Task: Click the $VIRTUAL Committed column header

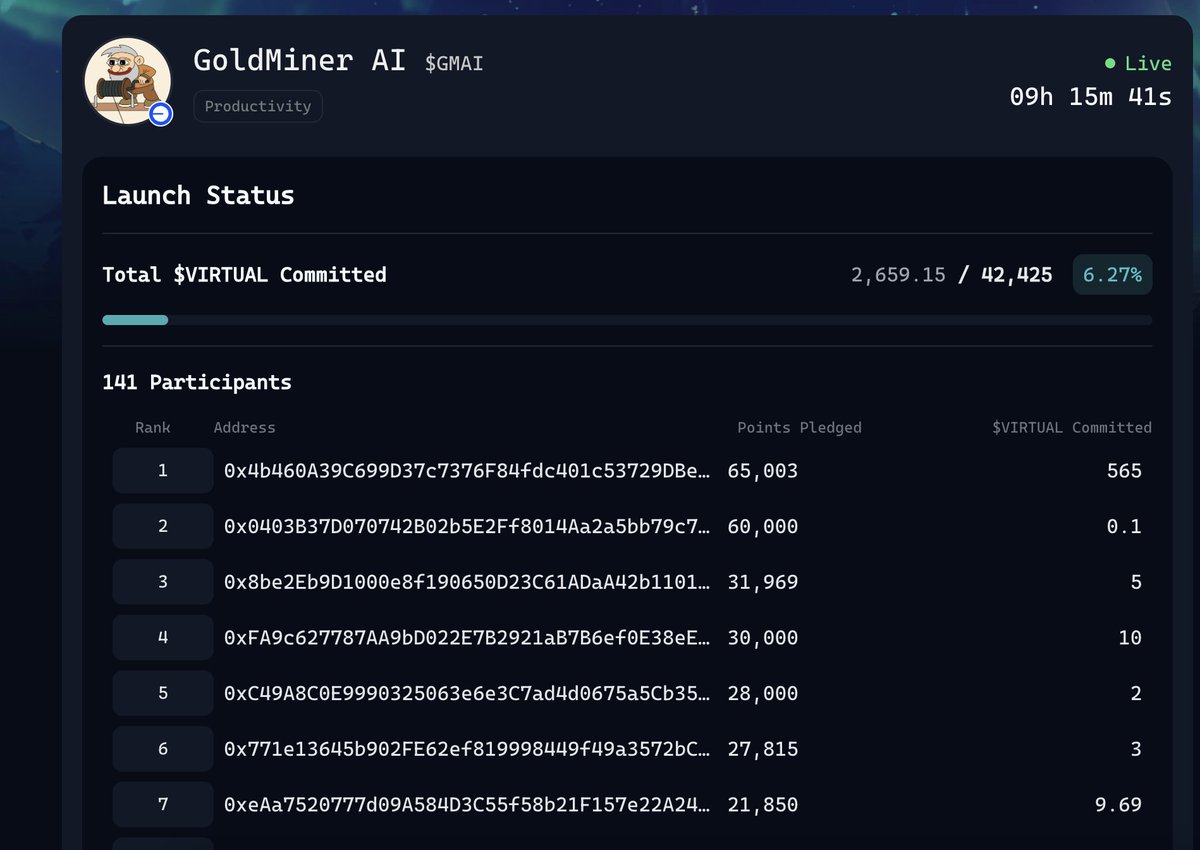Action: click(x=1072, y=427)
